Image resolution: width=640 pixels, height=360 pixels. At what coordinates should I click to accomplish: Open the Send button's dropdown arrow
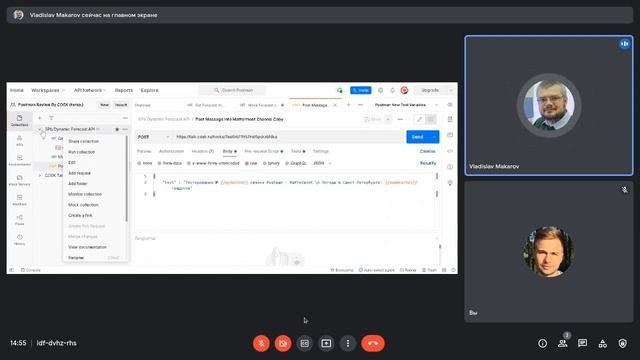[434, 137]
